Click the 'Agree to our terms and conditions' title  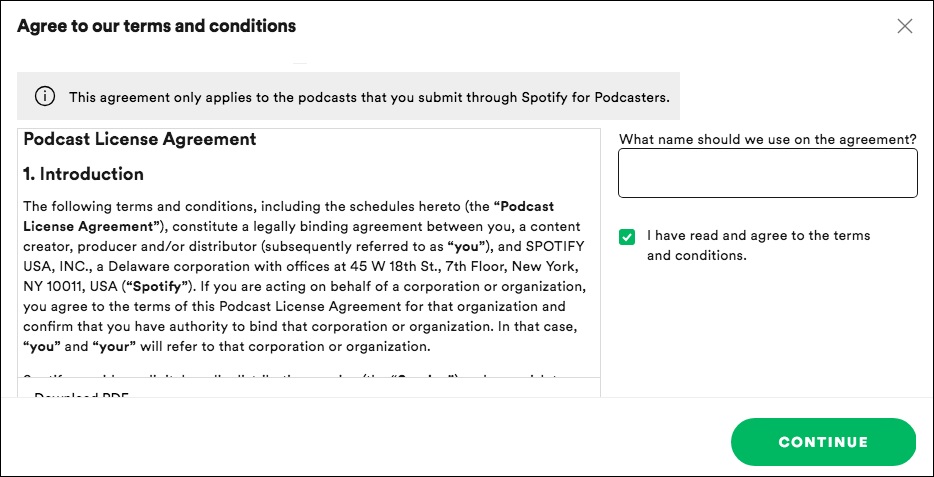click(x=157, y=26)
